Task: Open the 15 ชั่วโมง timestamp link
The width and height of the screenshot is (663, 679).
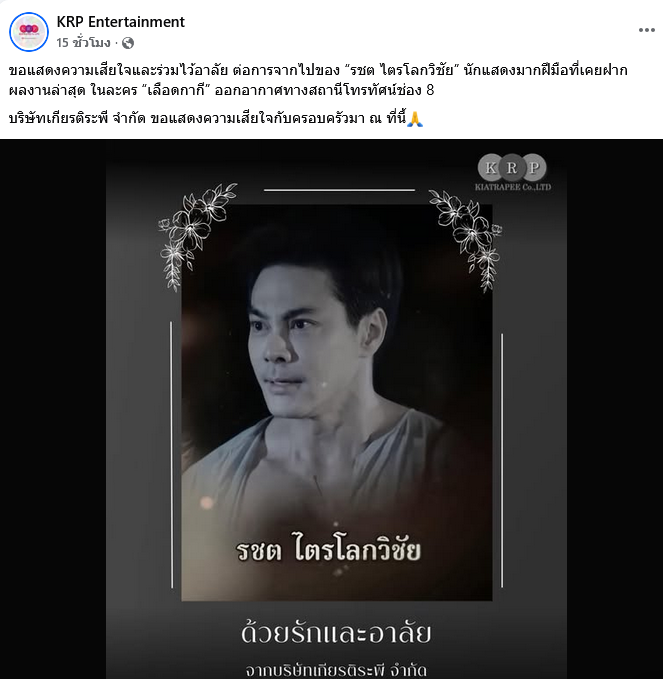Action: pyautogui.click(x=83, y=43)
